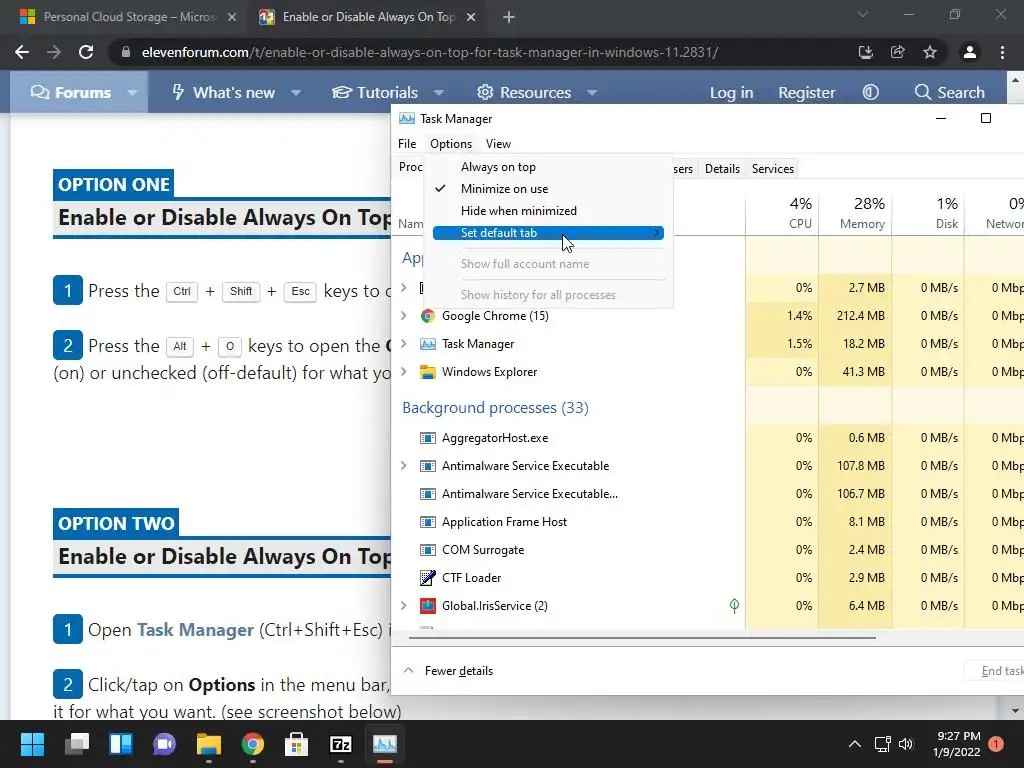Open the Forums dropdown arrow
The width and height of the screenshot is (1024, 768).
pyautogui.click(x=133, y=93)
